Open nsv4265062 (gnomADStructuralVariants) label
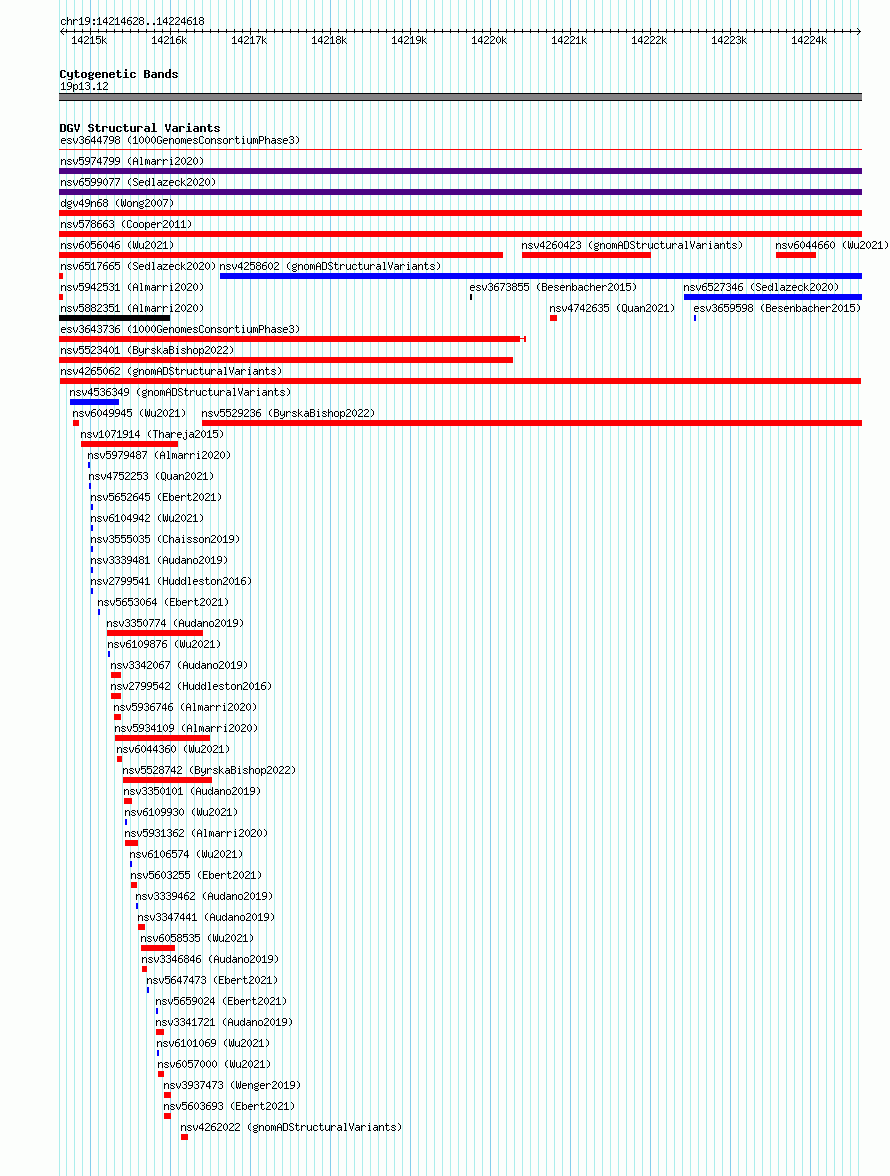The height and width of the screenshot is (1176, 890). pyautogui.click(x=171, y=371)
